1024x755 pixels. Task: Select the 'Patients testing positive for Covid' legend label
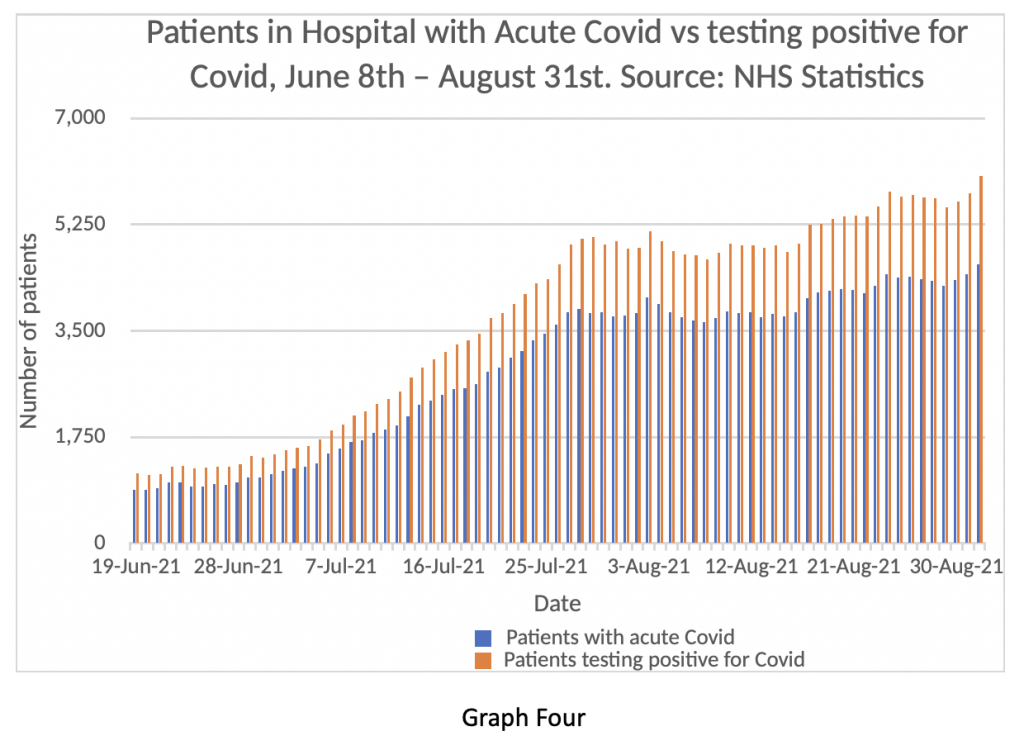click(x=654, y=660)
